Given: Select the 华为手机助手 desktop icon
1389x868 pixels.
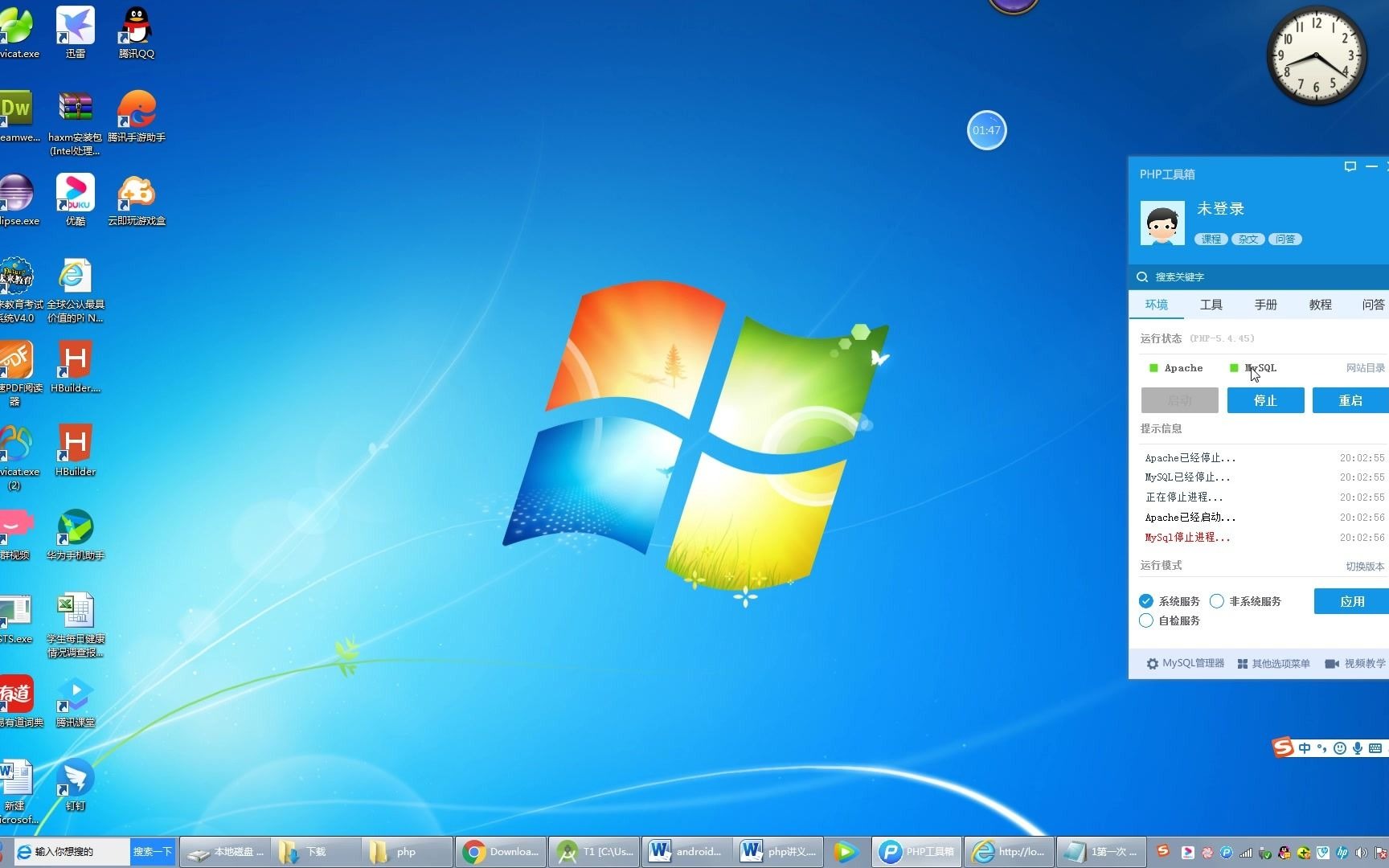Looking at the screenshot, I should point(76,534).
